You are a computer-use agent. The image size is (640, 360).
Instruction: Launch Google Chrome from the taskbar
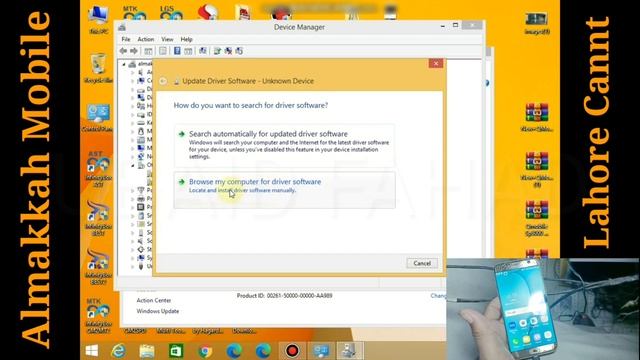point(205,351)
